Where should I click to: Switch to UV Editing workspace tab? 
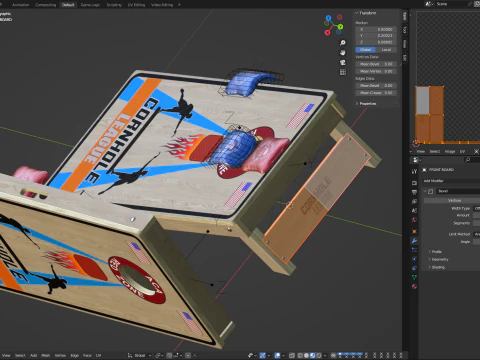[x=136, y=5]
